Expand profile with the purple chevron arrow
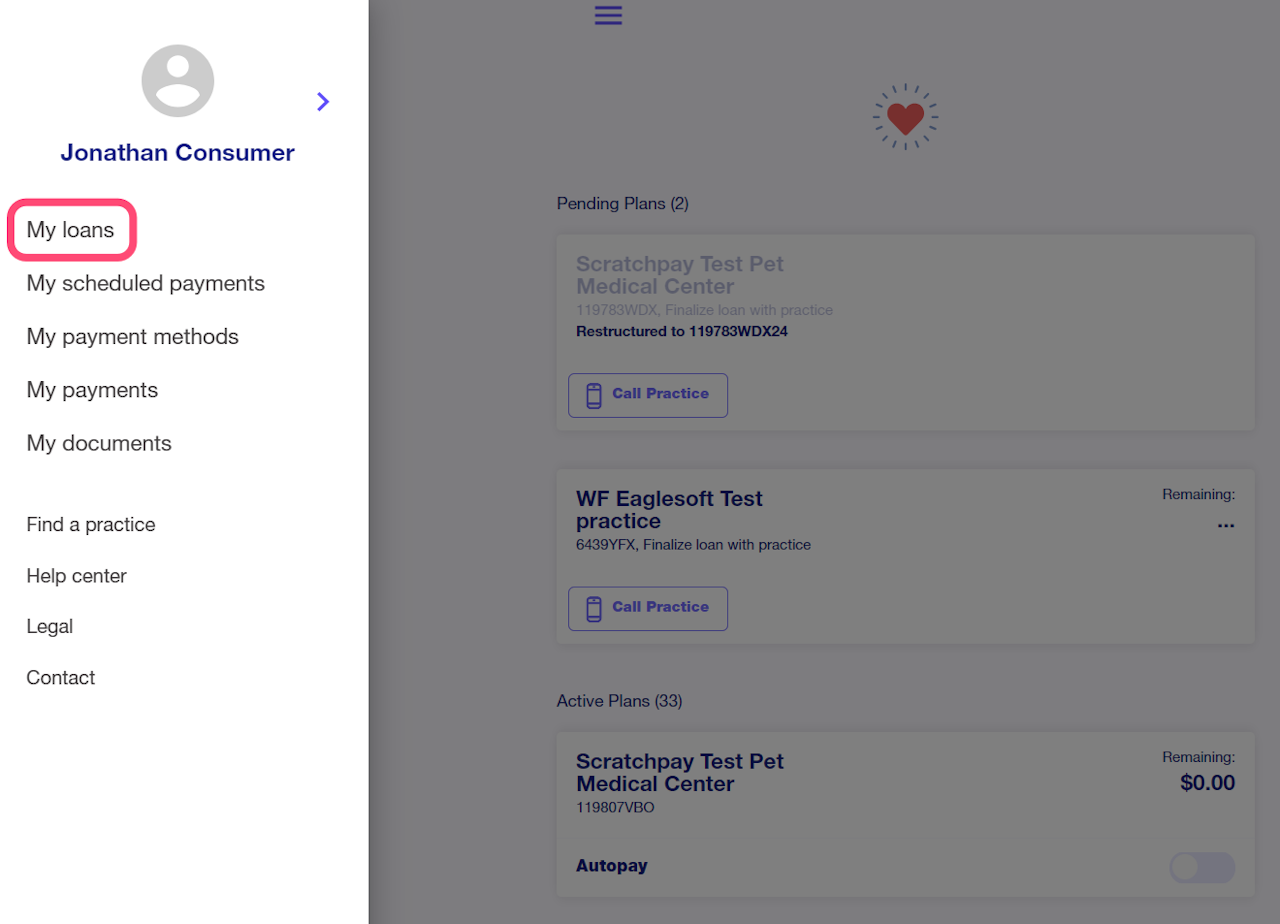 tap(322, 101)
